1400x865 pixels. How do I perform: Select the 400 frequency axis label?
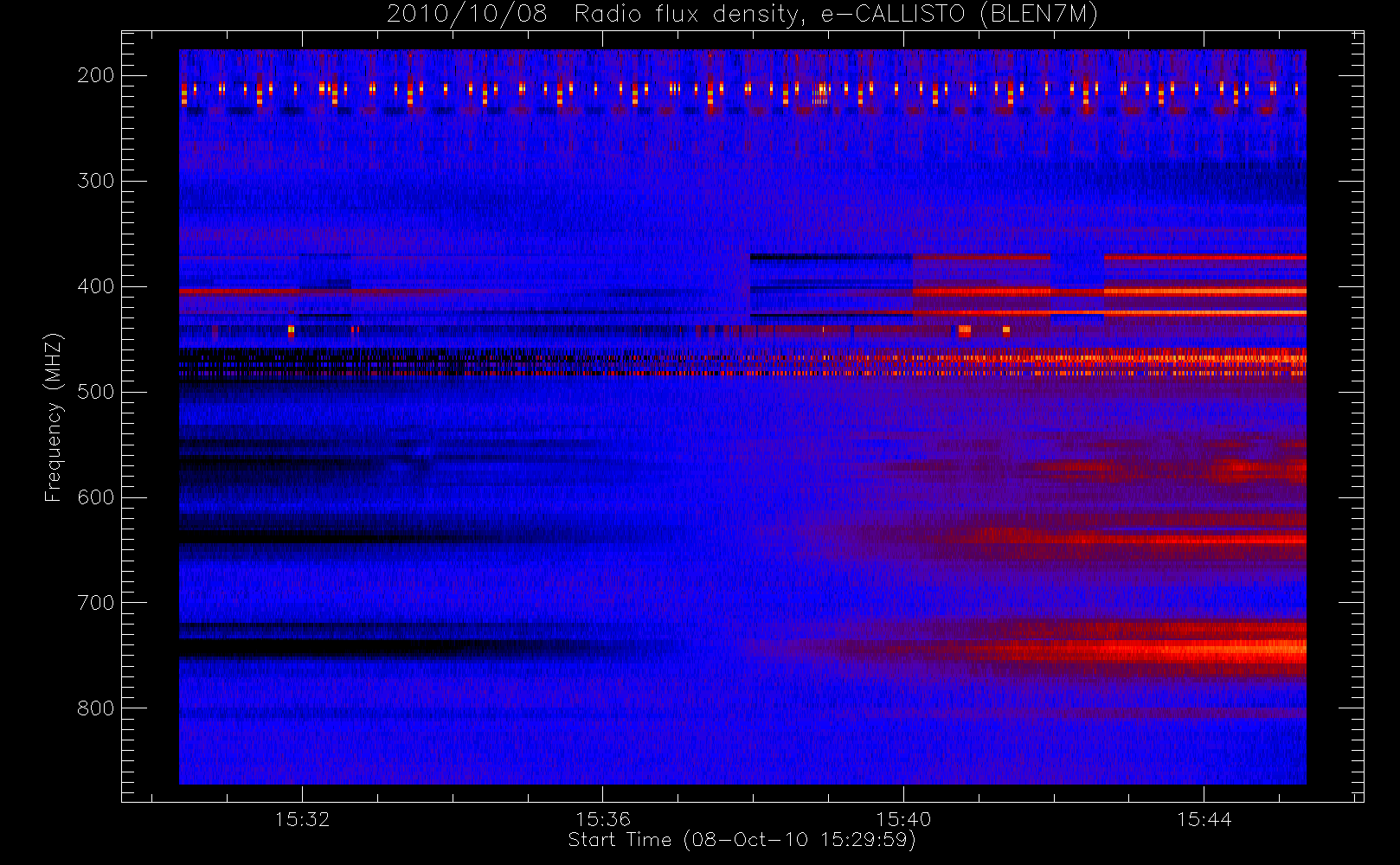(96, 286)
